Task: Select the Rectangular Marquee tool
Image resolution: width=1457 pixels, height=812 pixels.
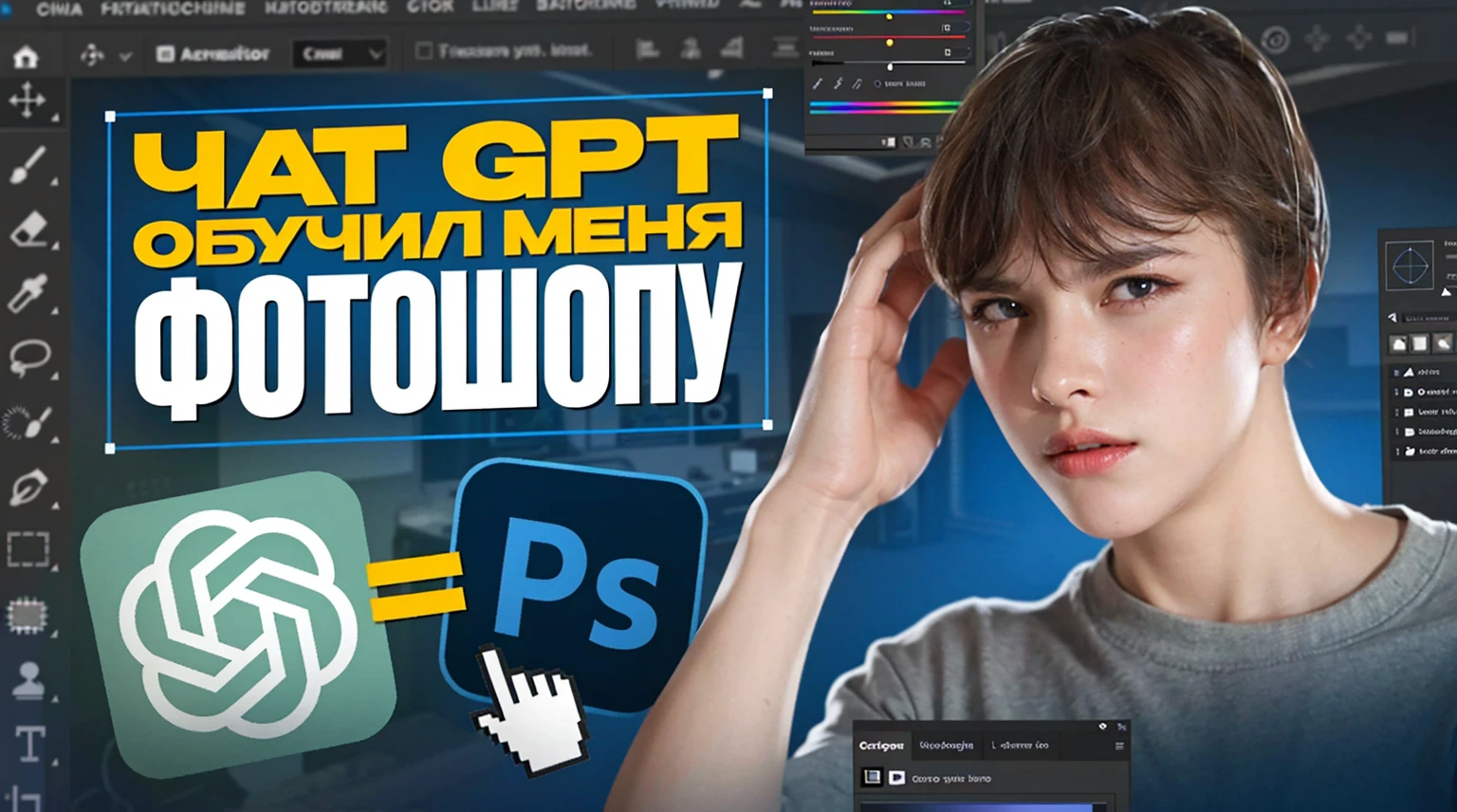Action: 28,550
